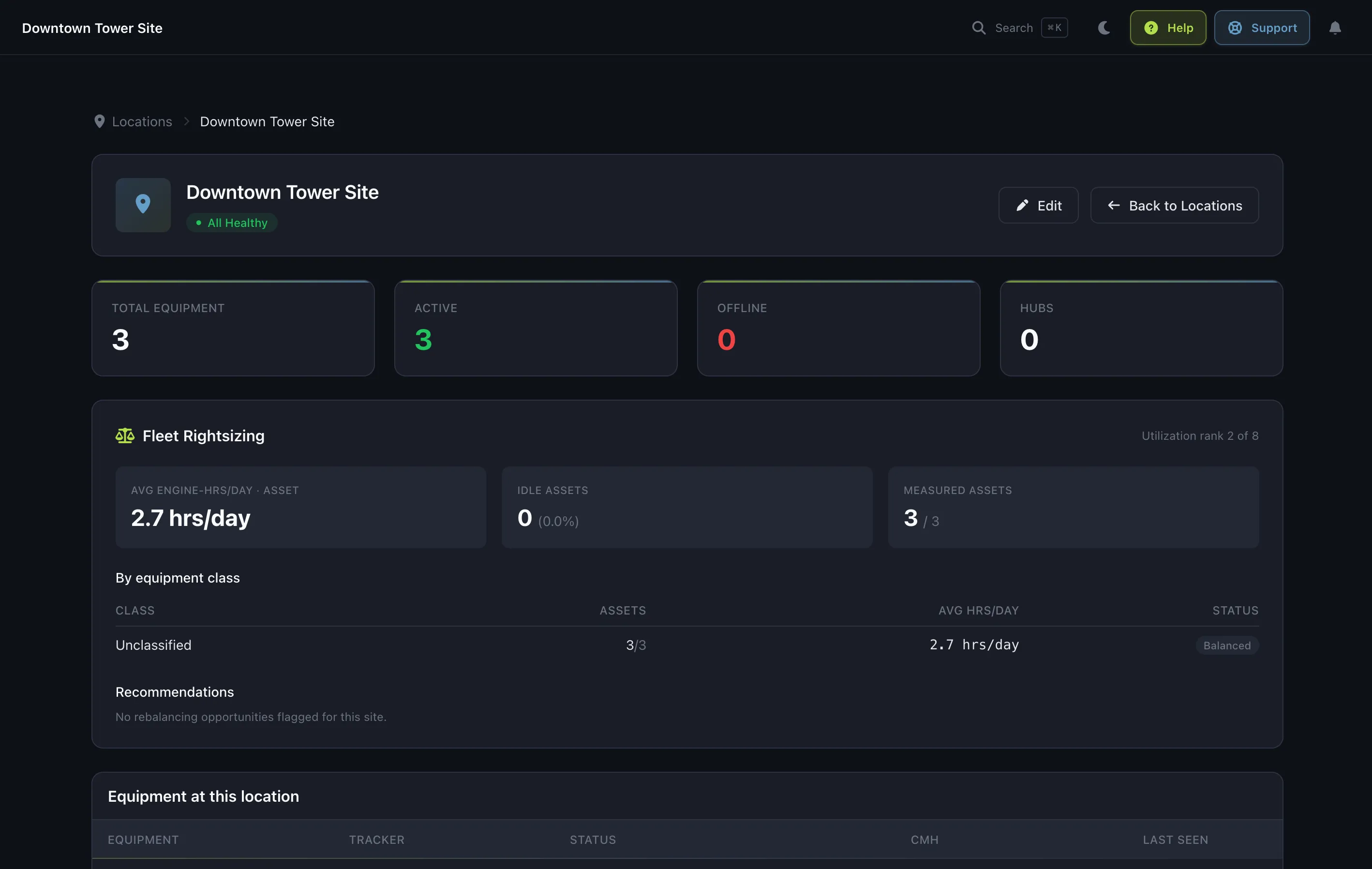
Task: Click Downtown Tower Site breadcrumb text
Action: [267, 121]
